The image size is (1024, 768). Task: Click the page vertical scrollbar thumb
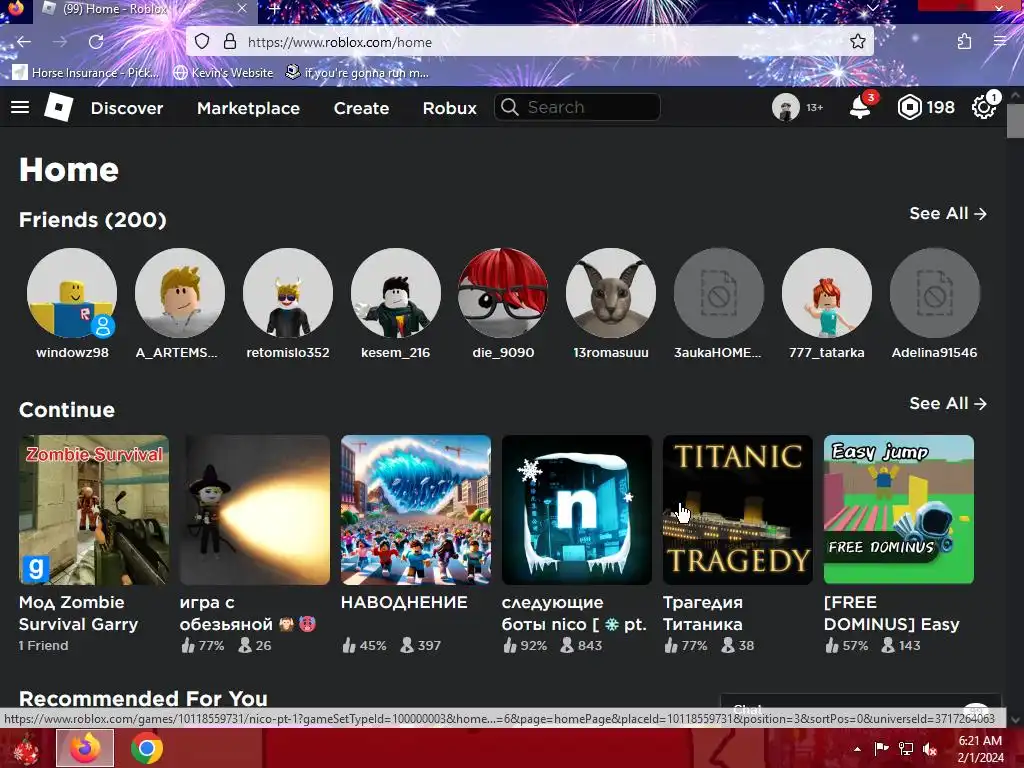pos(1015,121)
